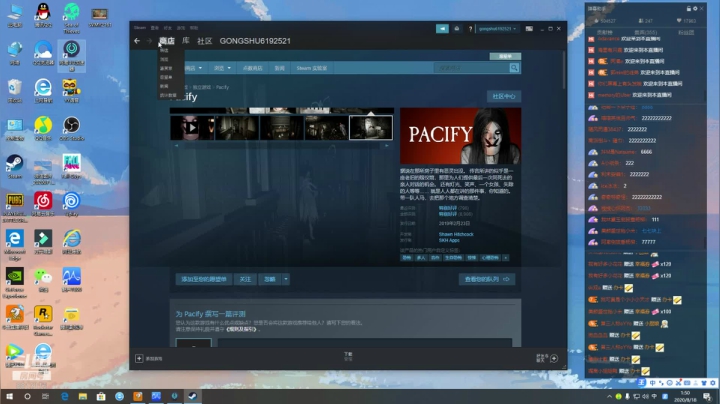This screenshot has width=720, height=404.
Task: Click wishlist button above search bar
Action: [x=505, y=56]
